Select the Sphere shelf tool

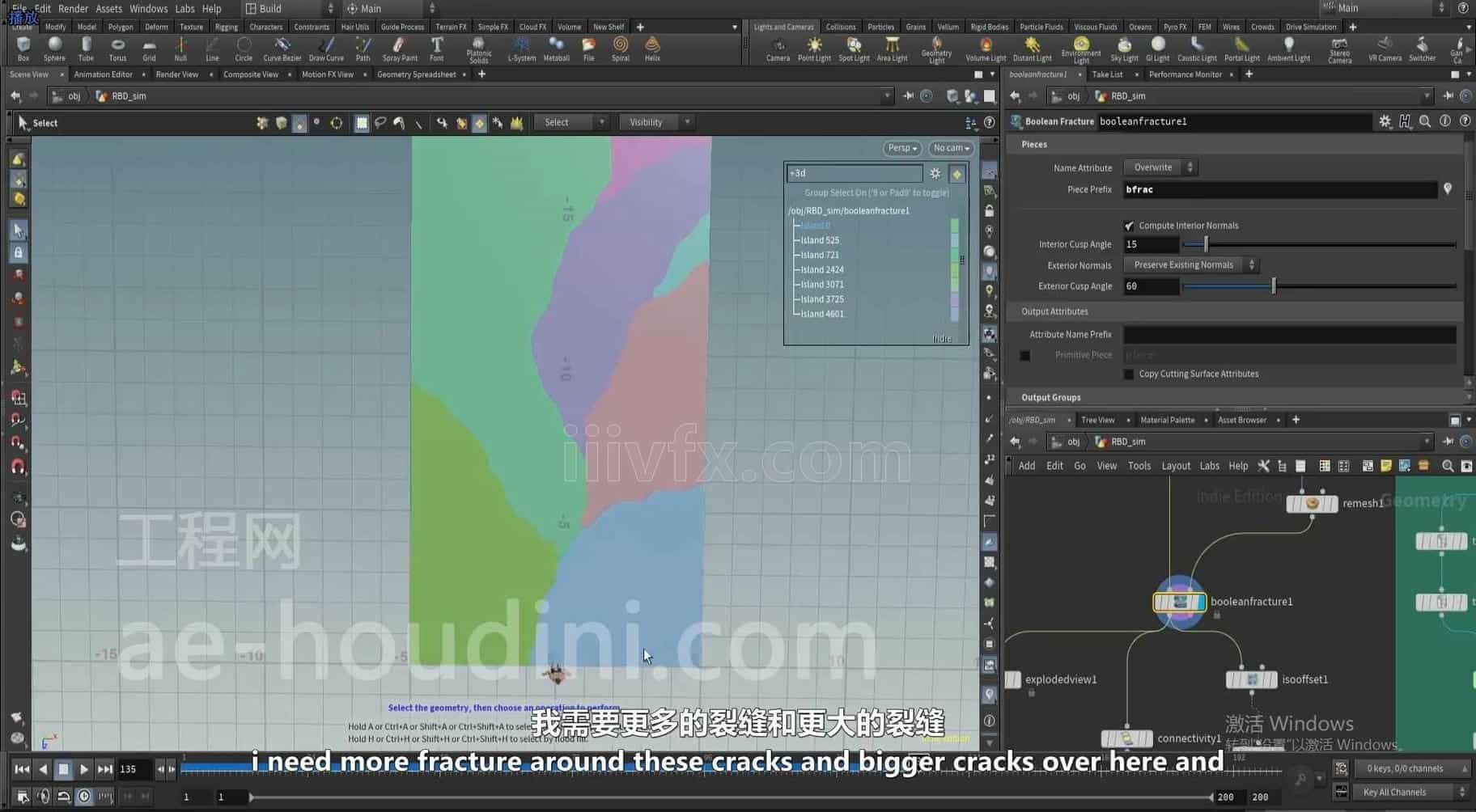54,49
